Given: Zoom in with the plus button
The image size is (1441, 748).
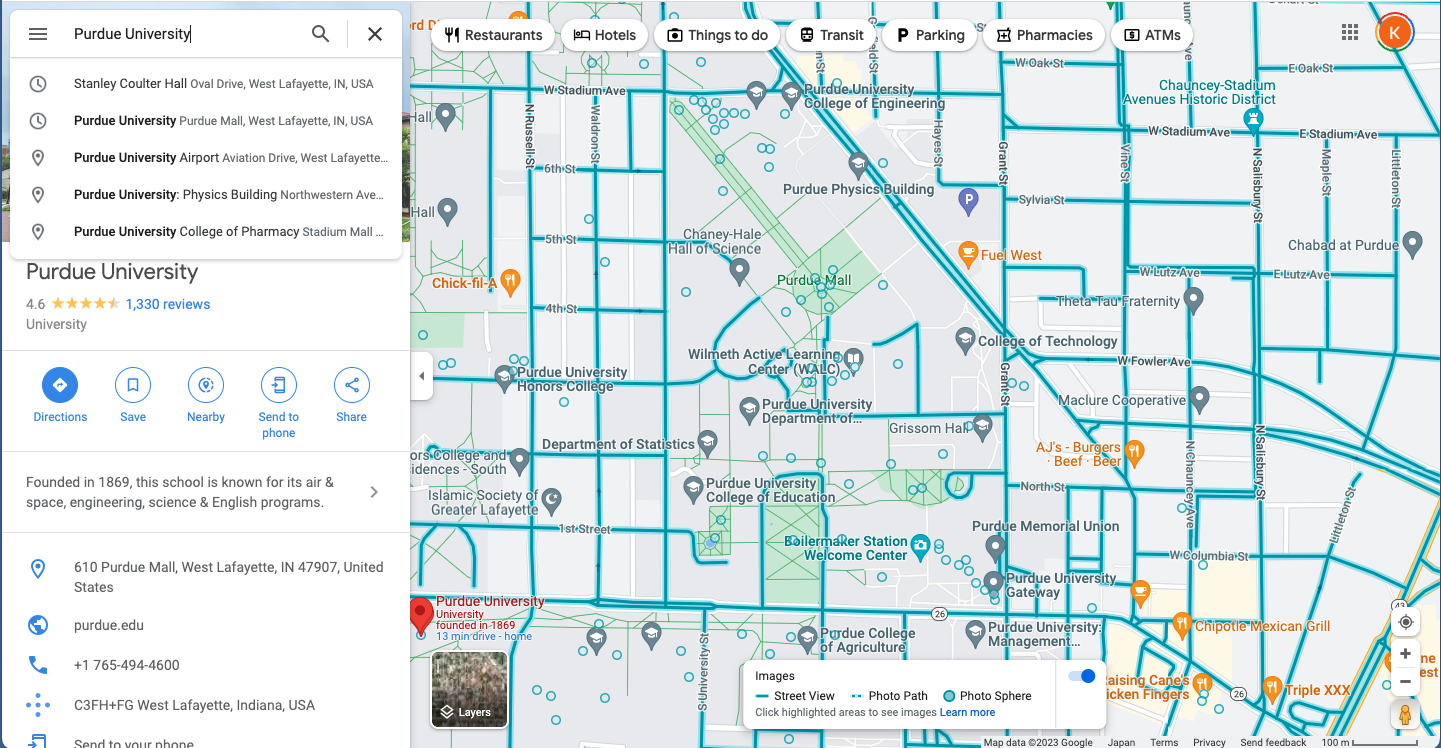Looking at the screenshot, I should point(1405,654).
